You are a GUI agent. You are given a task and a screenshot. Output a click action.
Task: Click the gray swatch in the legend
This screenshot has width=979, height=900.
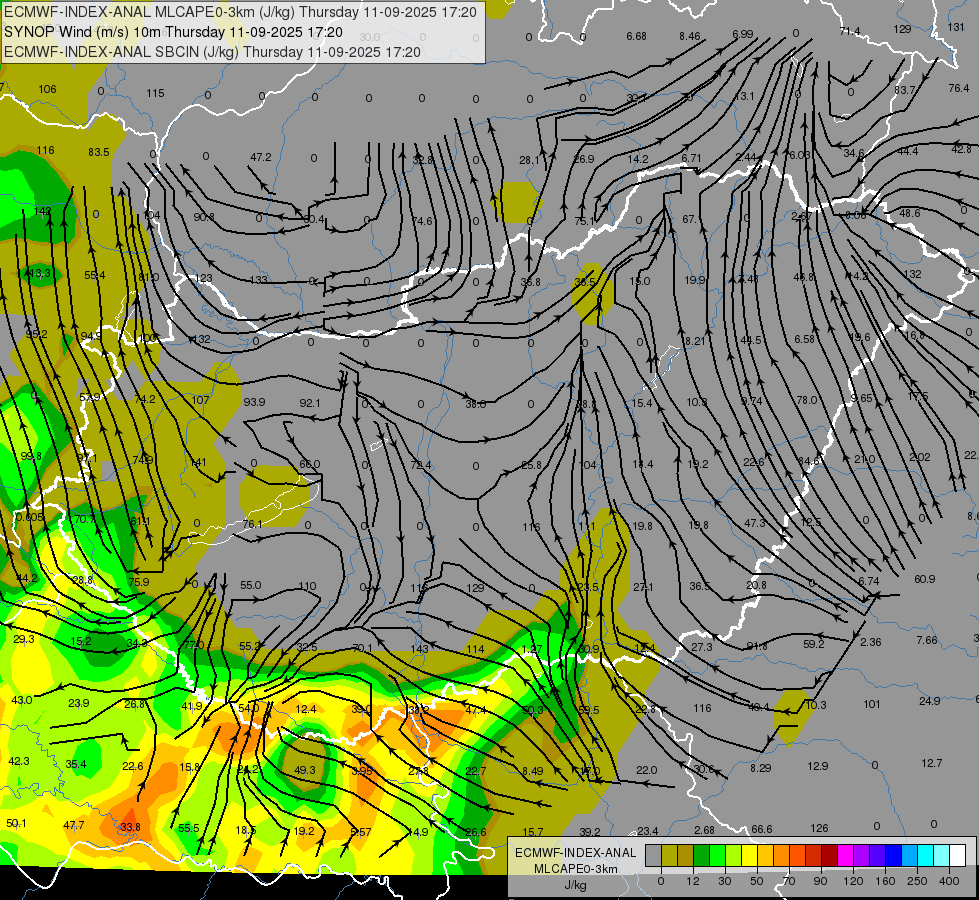point(653,855)
